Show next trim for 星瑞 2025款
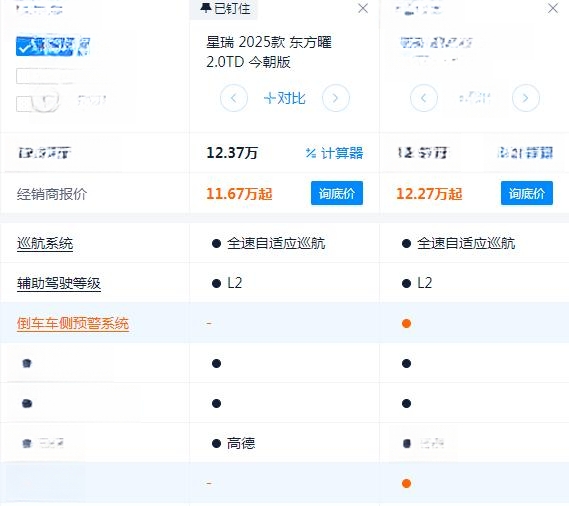Image resolution: width=569 pixels, height=506 pixels. pyautogui.click(x=336, y=98)
